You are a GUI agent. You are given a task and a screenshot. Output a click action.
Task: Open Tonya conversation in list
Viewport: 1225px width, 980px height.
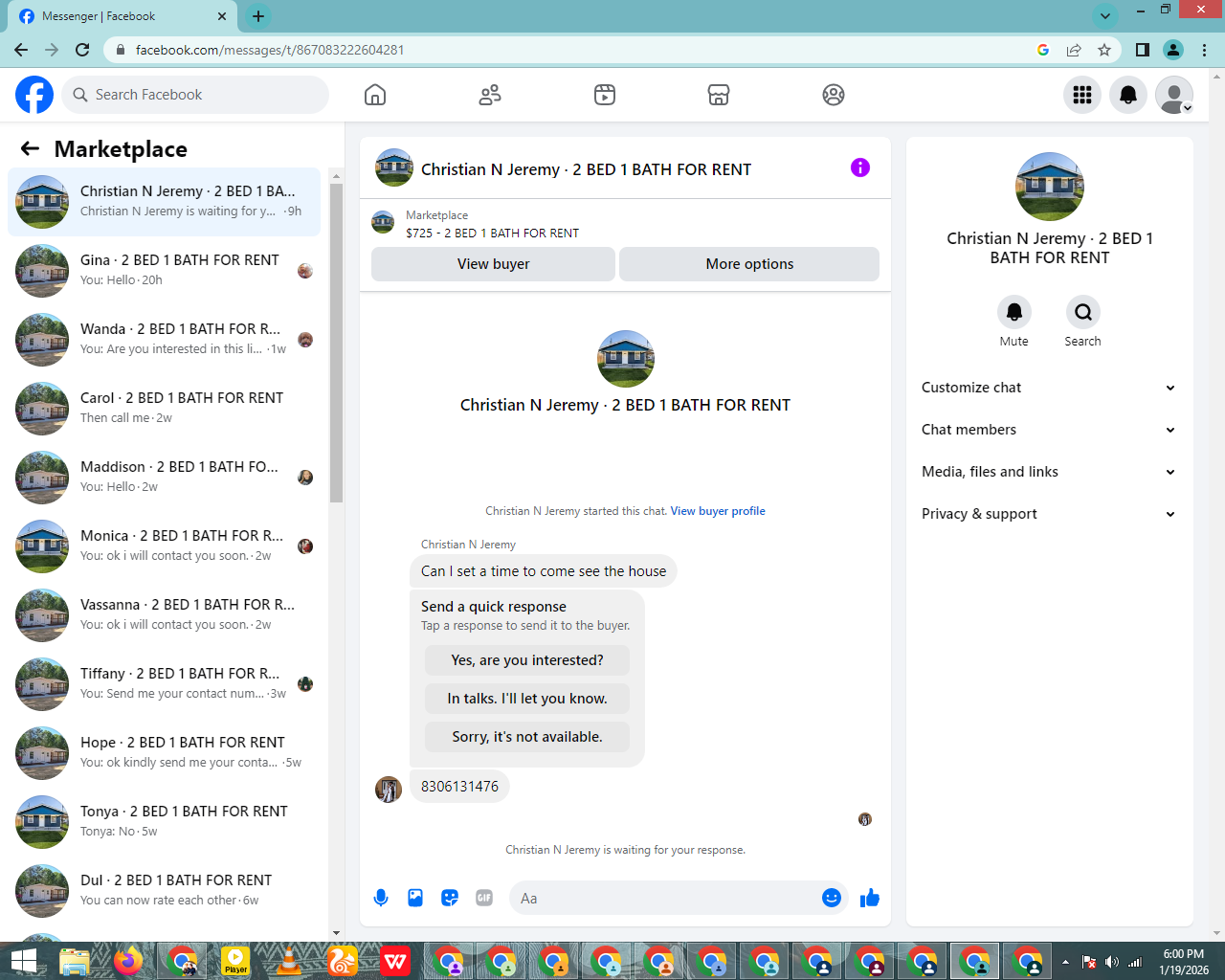tap(165, 822)
